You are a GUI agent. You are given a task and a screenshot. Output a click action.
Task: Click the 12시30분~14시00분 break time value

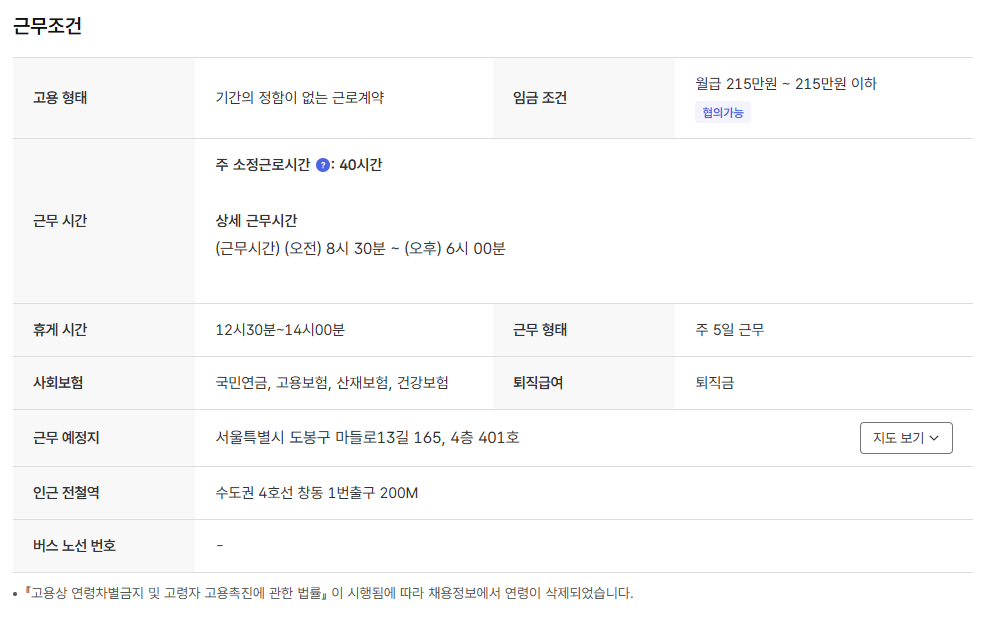tap(280, 330)
